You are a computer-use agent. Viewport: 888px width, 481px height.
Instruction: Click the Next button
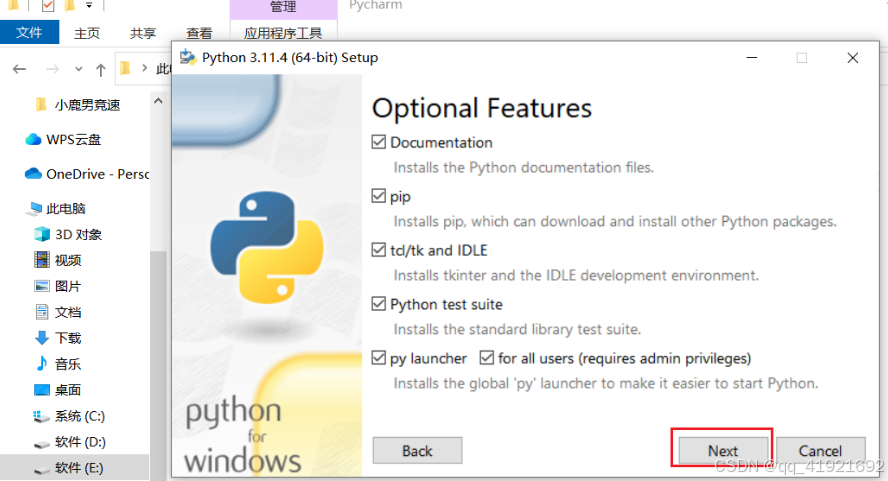pyautogui.click(x=723, y=450)
